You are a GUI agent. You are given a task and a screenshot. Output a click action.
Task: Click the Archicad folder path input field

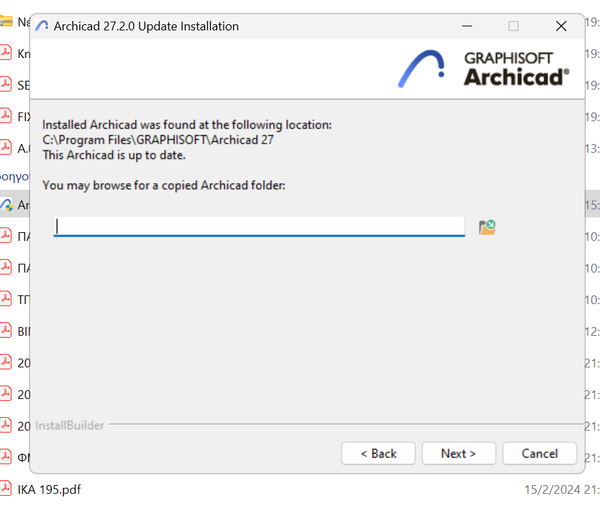coord(259,227)
